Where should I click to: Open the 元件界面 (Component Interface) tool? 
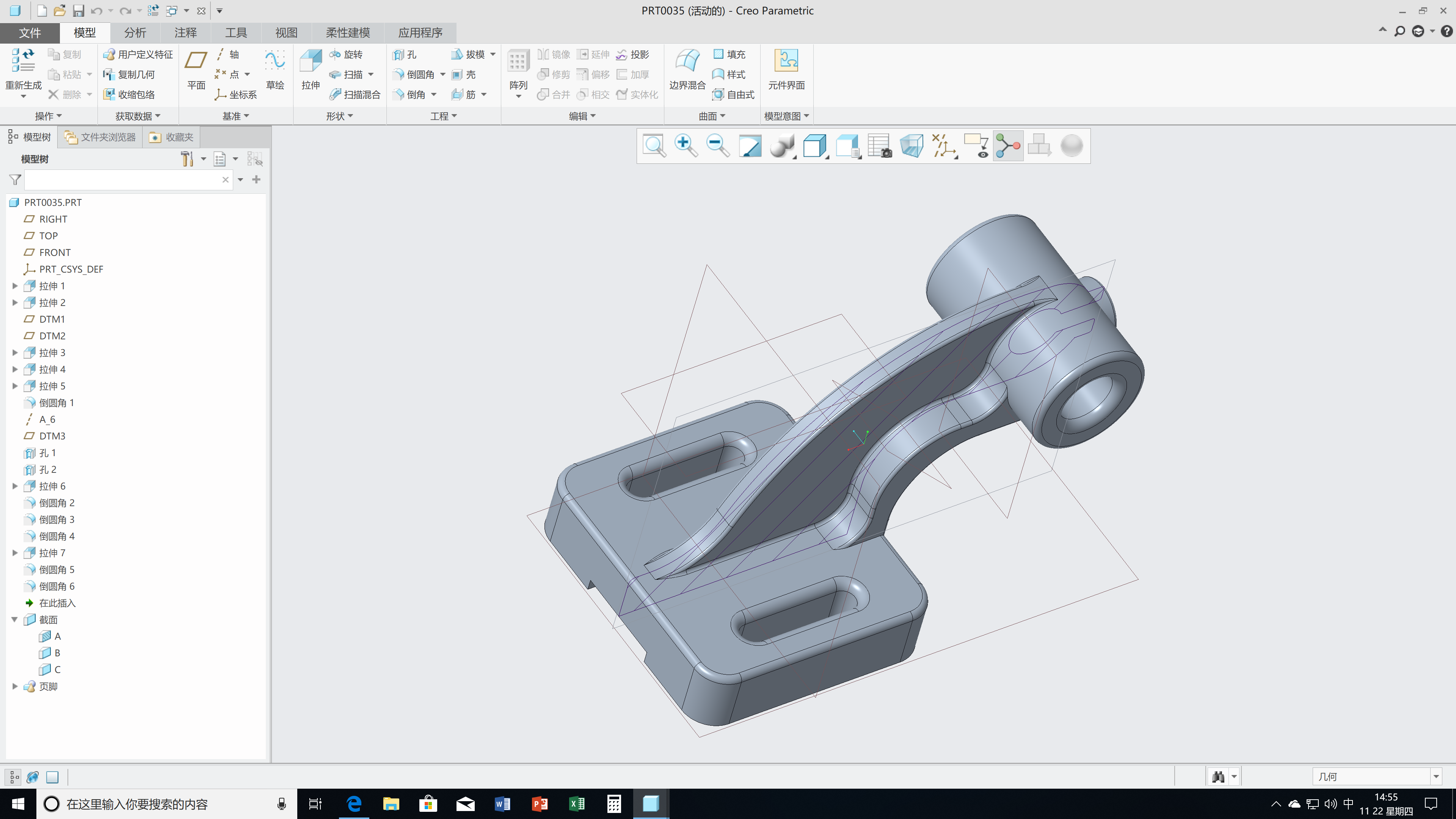point(786,69)
